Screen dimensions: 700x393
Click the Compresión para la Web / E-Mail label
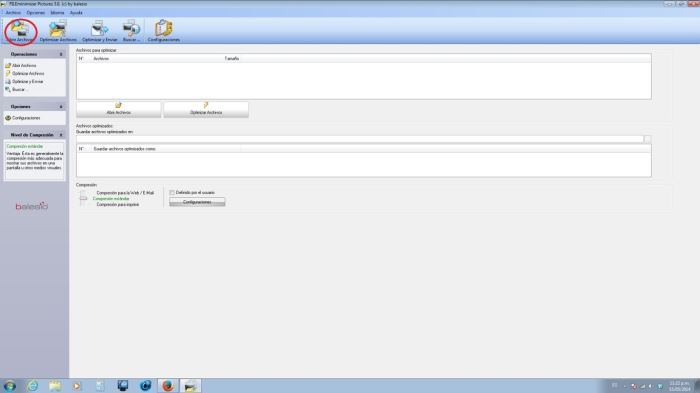[125, 193]
